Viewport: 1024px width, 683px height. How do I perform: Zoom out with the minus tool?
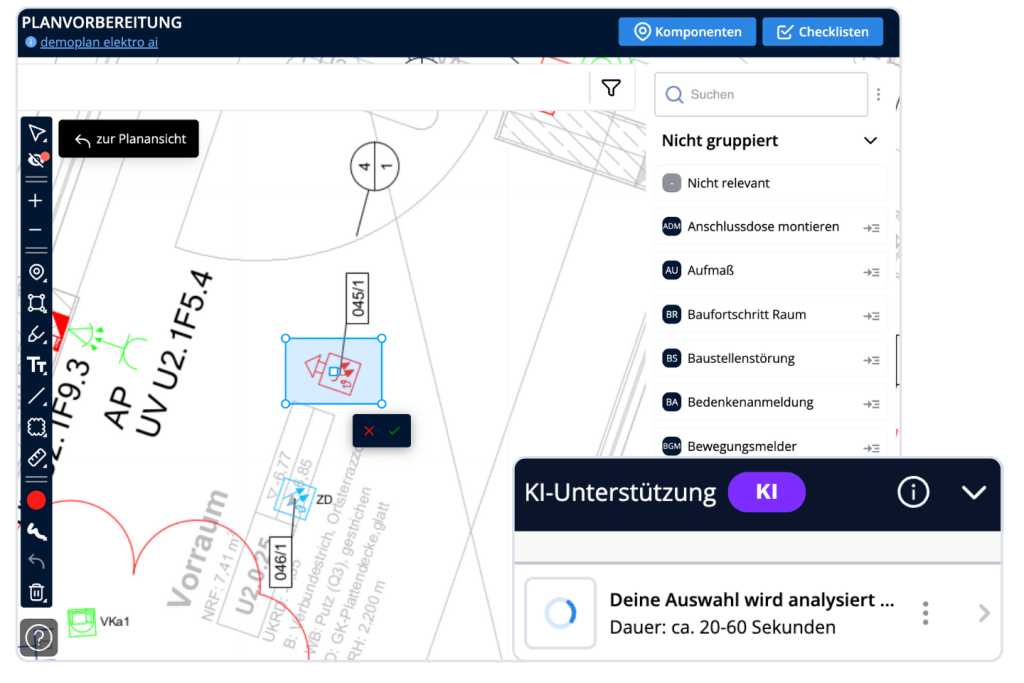36,230
